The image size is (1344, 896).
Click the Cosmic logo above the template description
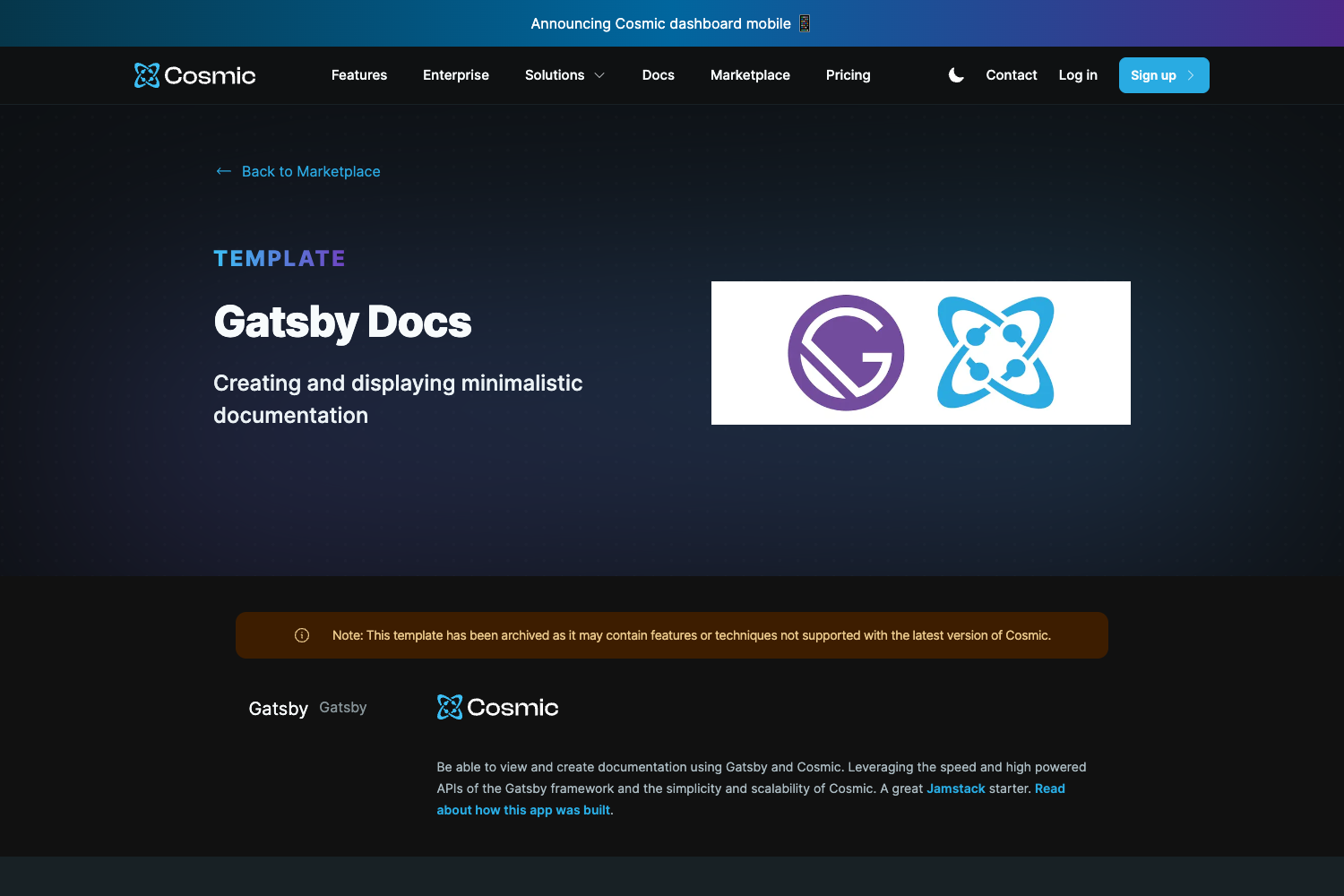point(497,706)
